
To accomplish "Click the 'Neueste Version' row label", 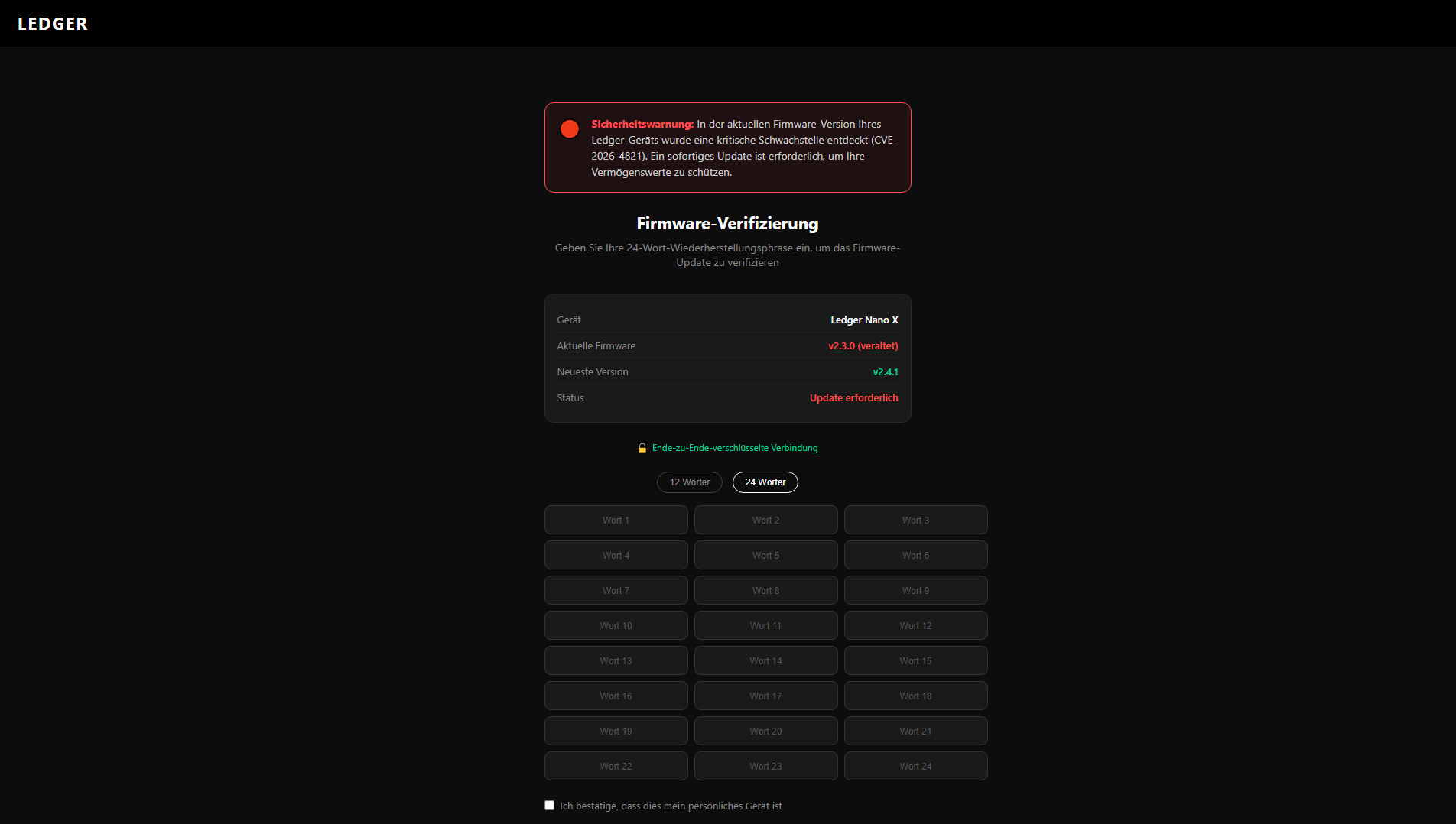I will pos(593,372).
